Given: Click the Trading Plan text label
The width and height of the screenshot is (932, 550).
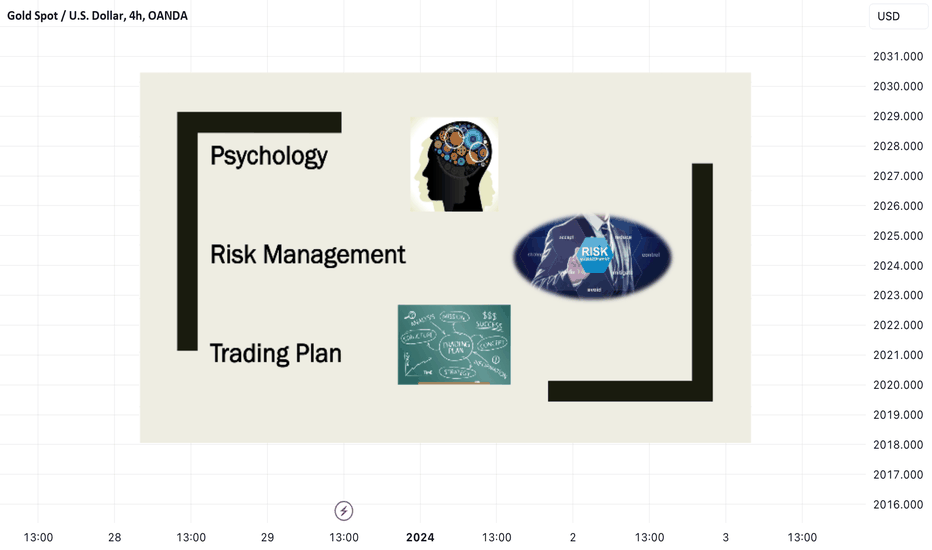Looking at the screenshot, I should (x=276, y=353).
